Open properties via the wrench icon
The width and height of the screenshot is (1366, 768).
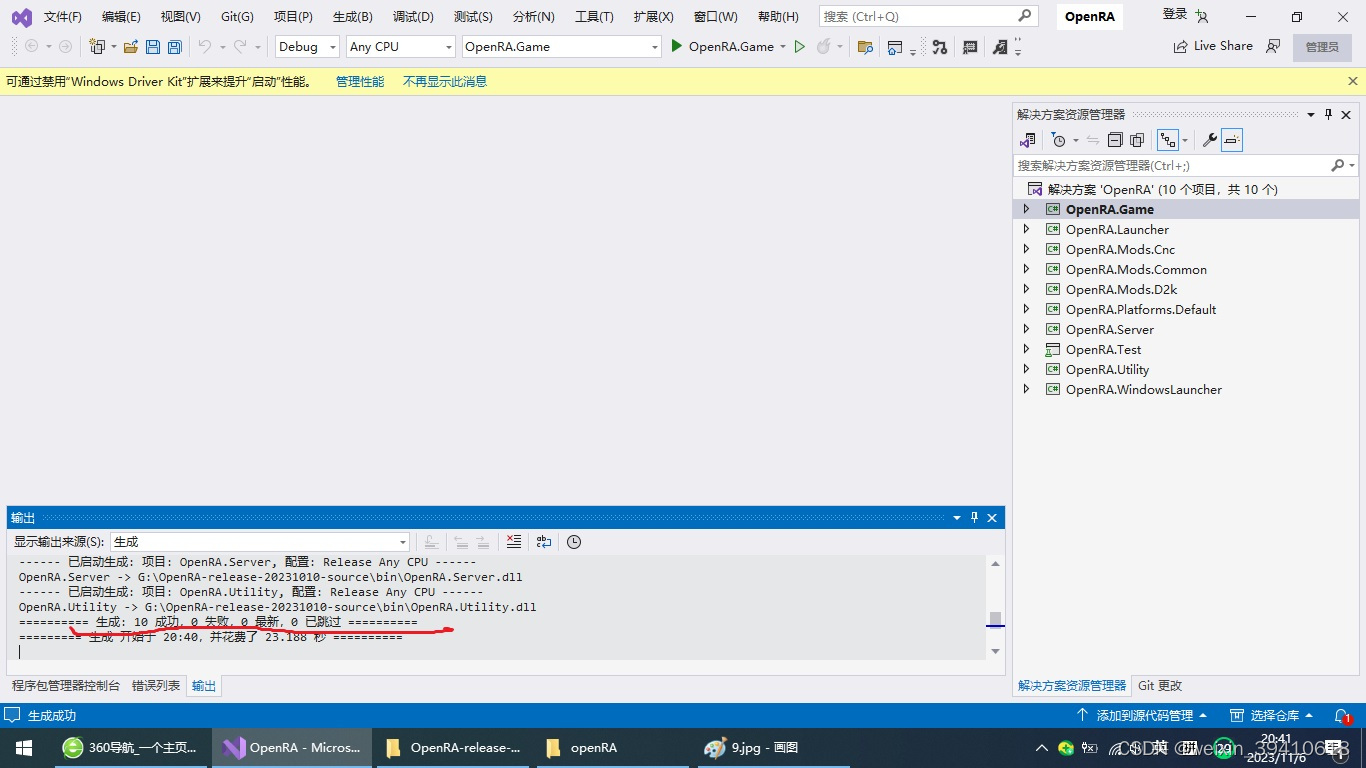[x=1209, y=140]
